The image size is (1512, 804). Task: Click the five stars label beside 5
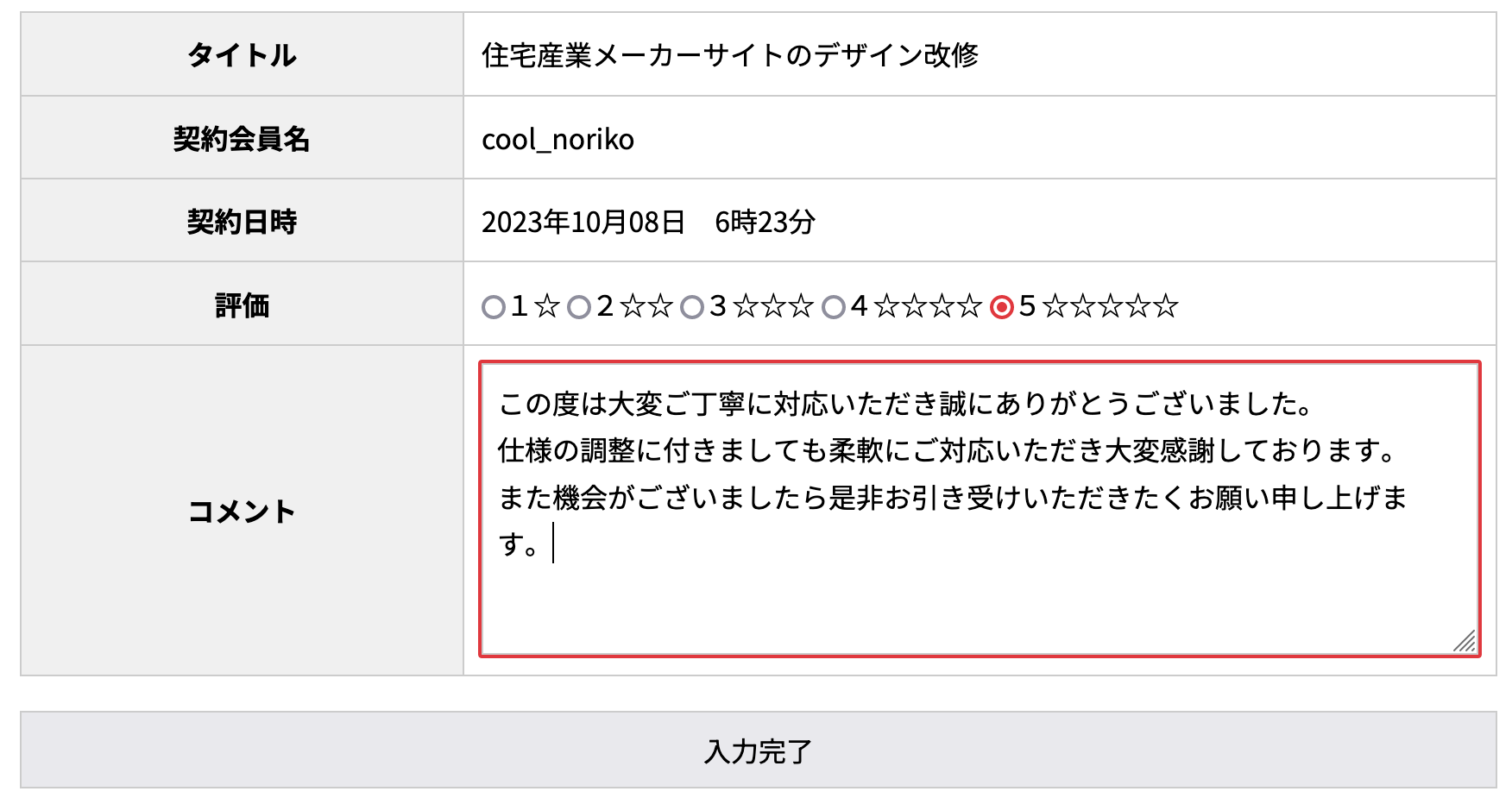[1111, 306]
